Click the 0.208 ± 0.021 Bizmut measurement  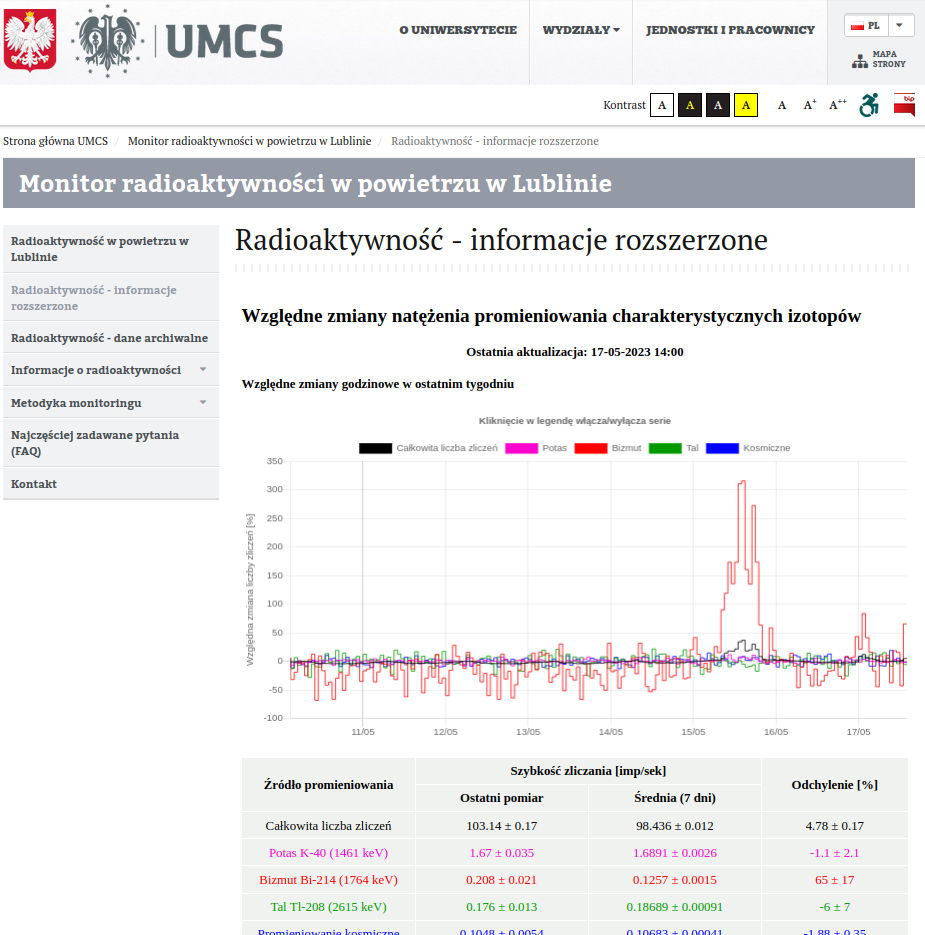pos(502,880)
